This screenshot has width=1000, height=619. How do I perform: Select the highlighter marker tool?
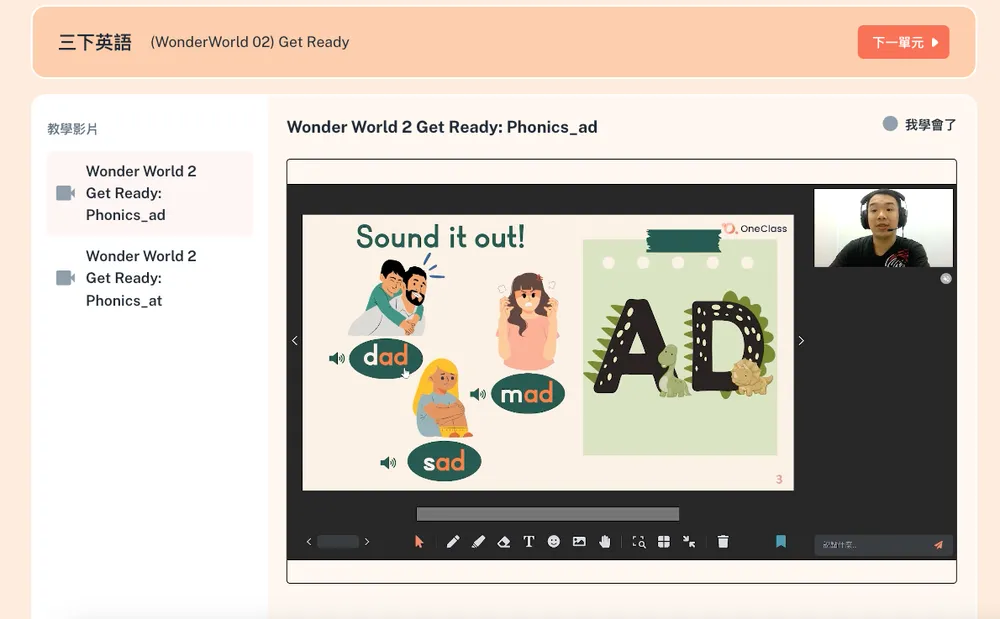[x=478, y=542]
